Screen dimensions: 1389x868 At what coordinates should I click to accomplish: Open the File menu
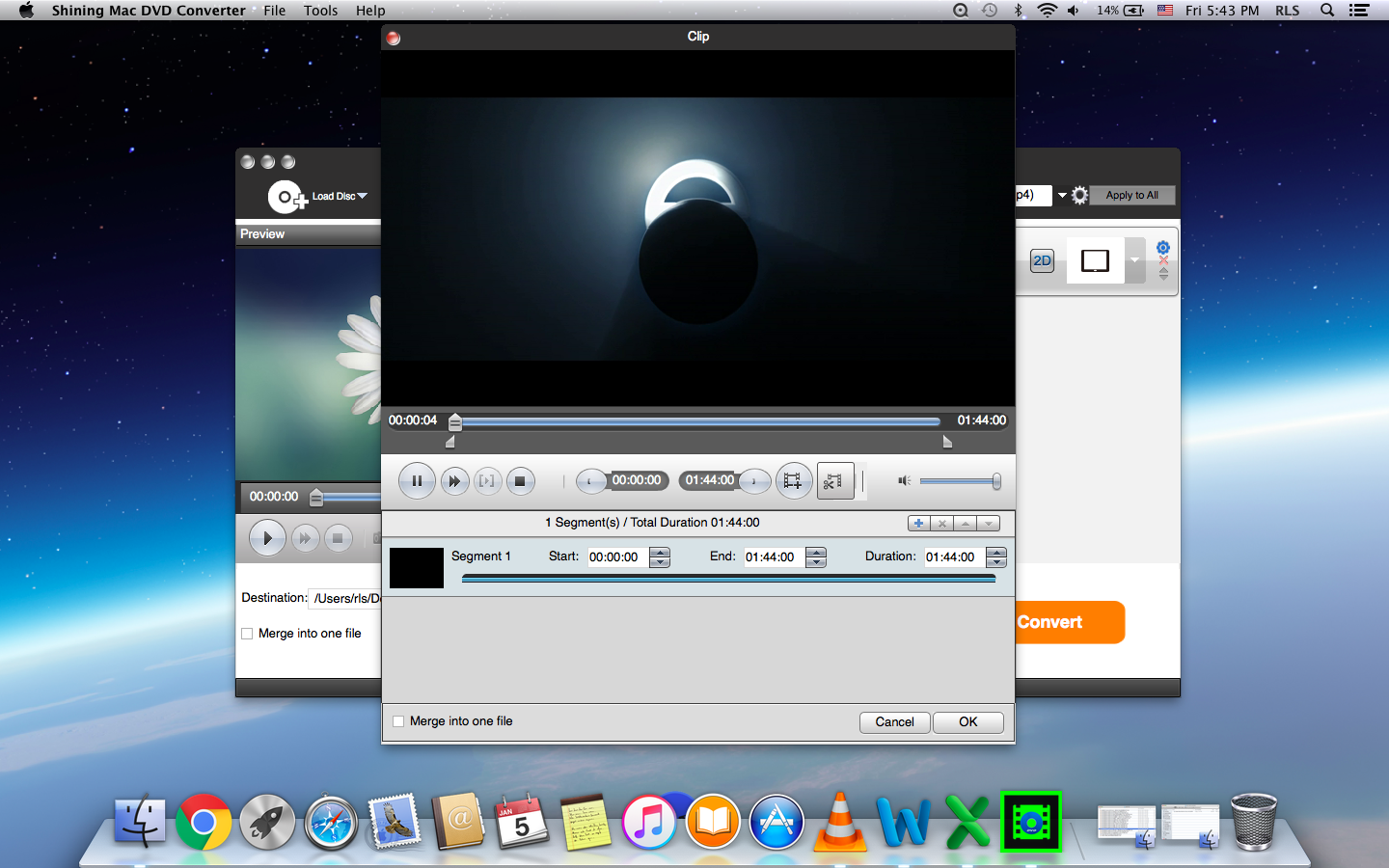point(275,11)
